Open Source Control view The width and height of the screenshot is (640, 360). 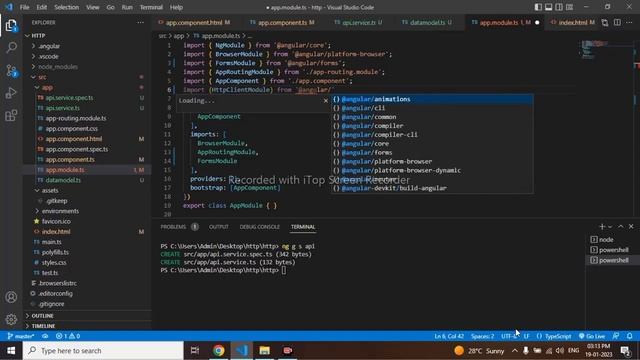(x=11, y=71)
